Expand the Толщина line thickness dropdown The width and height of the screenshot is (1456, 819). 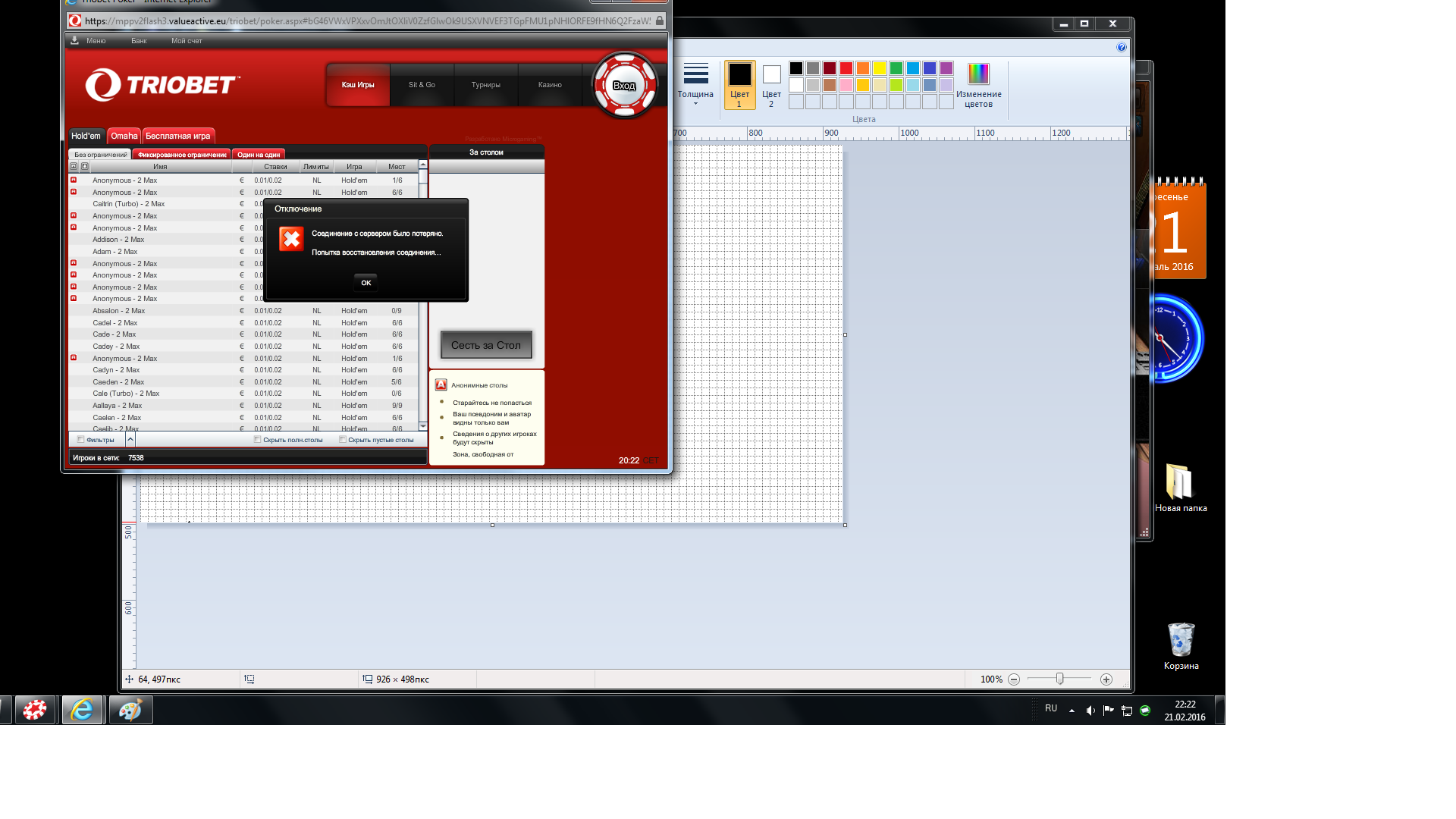(695, 85)
